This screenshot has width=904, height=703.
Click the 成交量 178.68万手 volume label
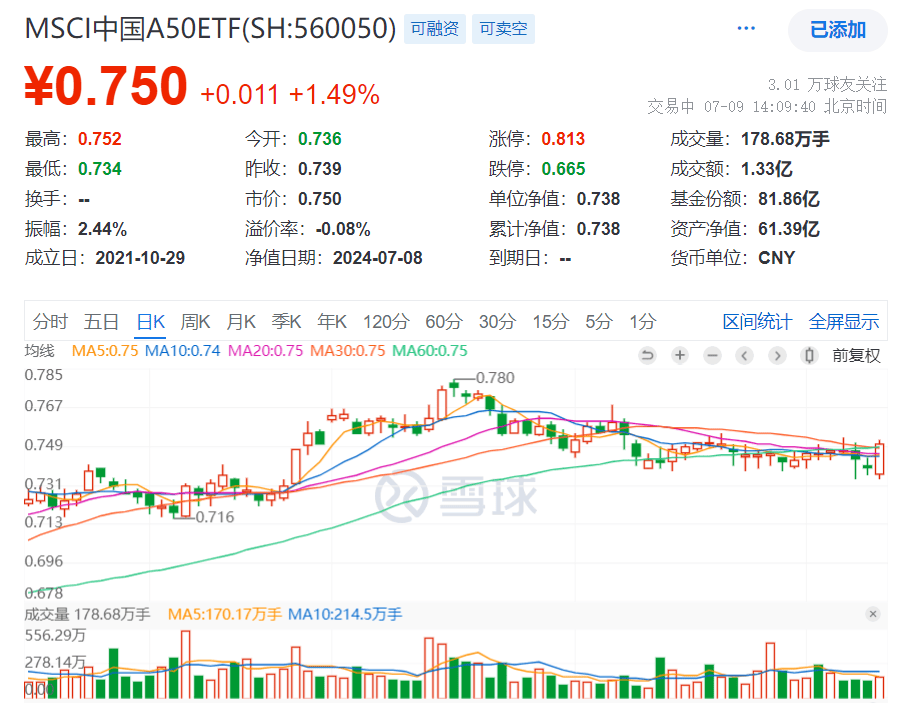(87, 614)
